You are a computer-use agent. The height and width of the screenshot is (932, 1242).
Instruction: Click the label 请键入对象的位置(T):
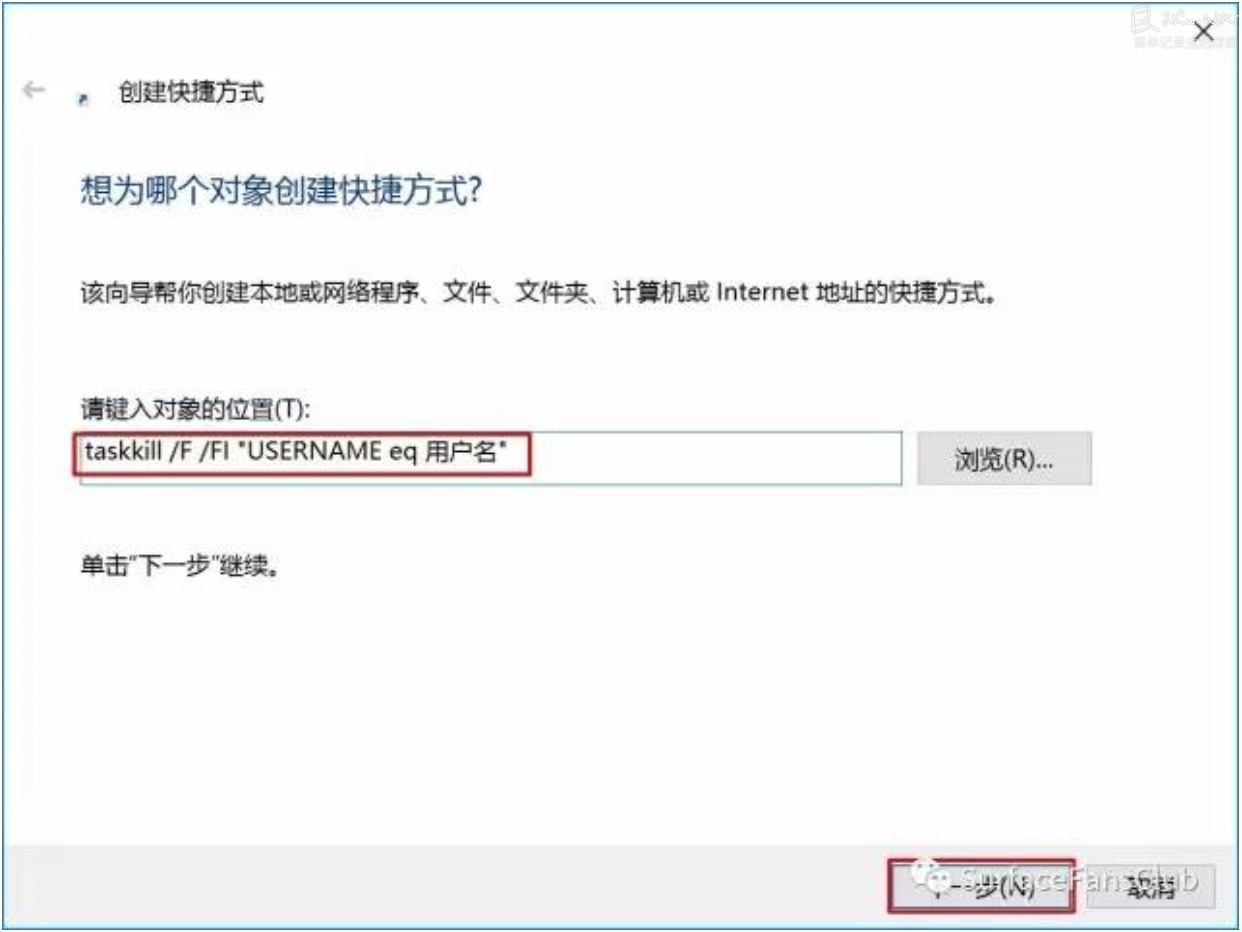click(x=195, y=410)
